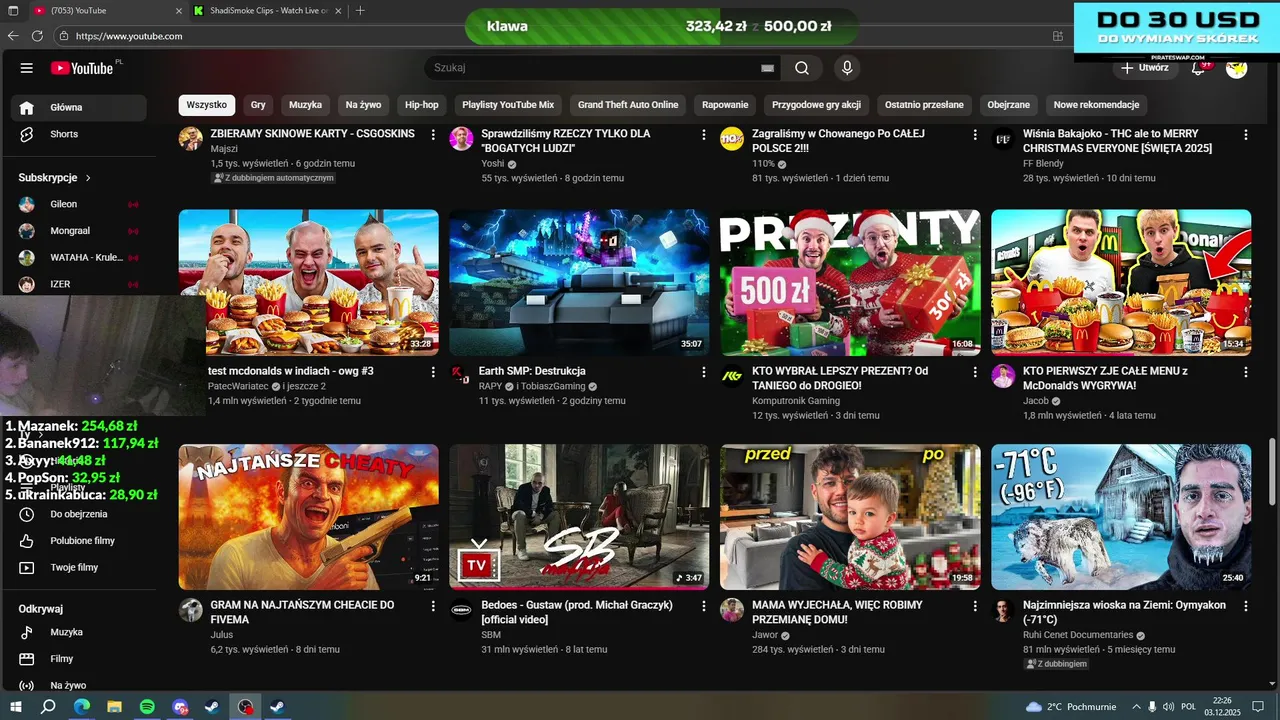Open the PatecWariatec channel link
This screenshot has width=1280, height=720.
click(x=238, y=386)
